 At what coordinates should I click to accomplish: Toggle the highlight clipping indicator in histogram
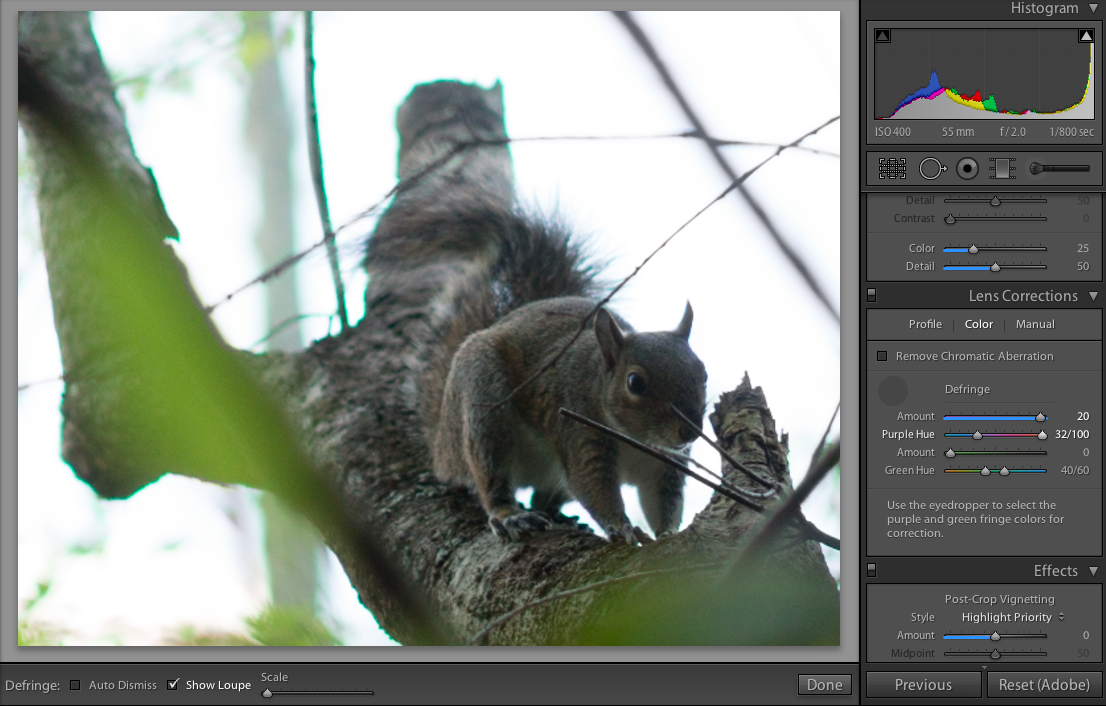pos(1086,36)
